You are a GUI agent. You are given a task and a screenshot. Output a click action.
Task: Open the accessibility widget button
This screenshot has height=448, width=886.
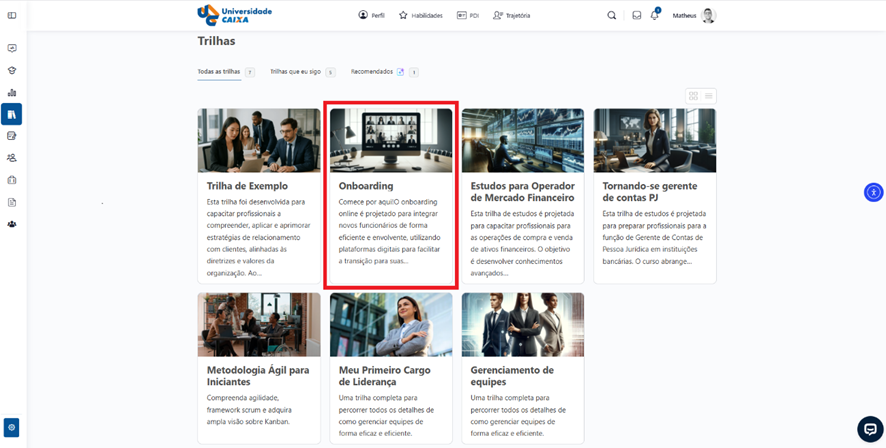click(872, 192)
